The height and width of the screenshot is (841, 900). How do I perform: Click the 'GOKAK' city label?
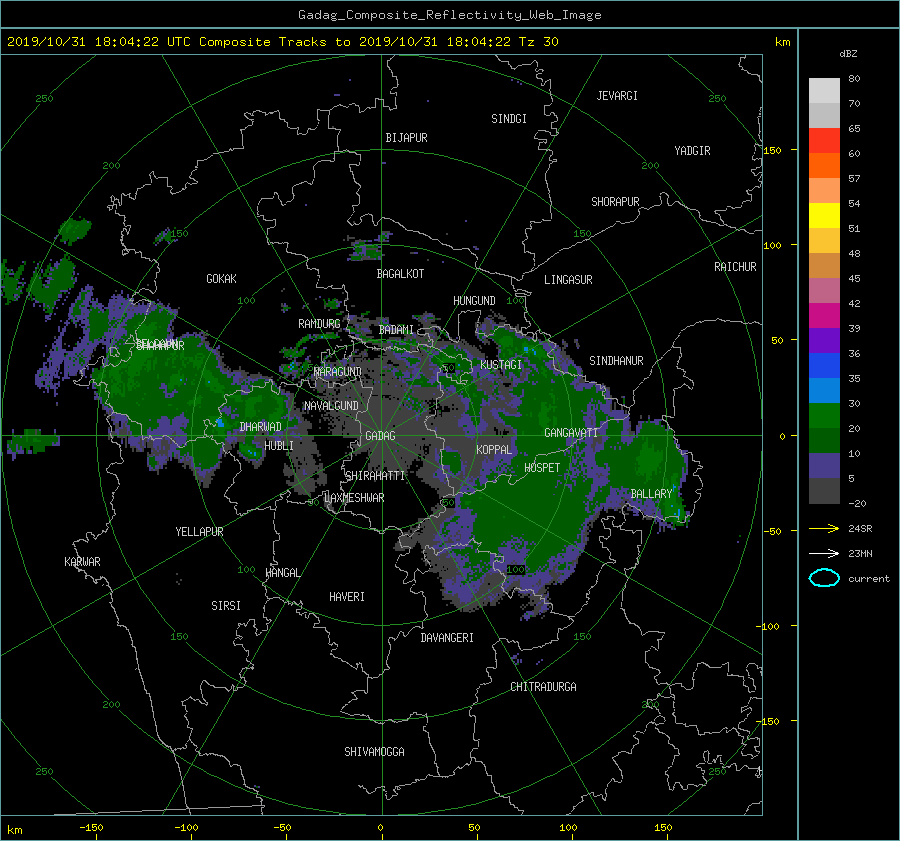pyautogui.click(x=221, y=279)
